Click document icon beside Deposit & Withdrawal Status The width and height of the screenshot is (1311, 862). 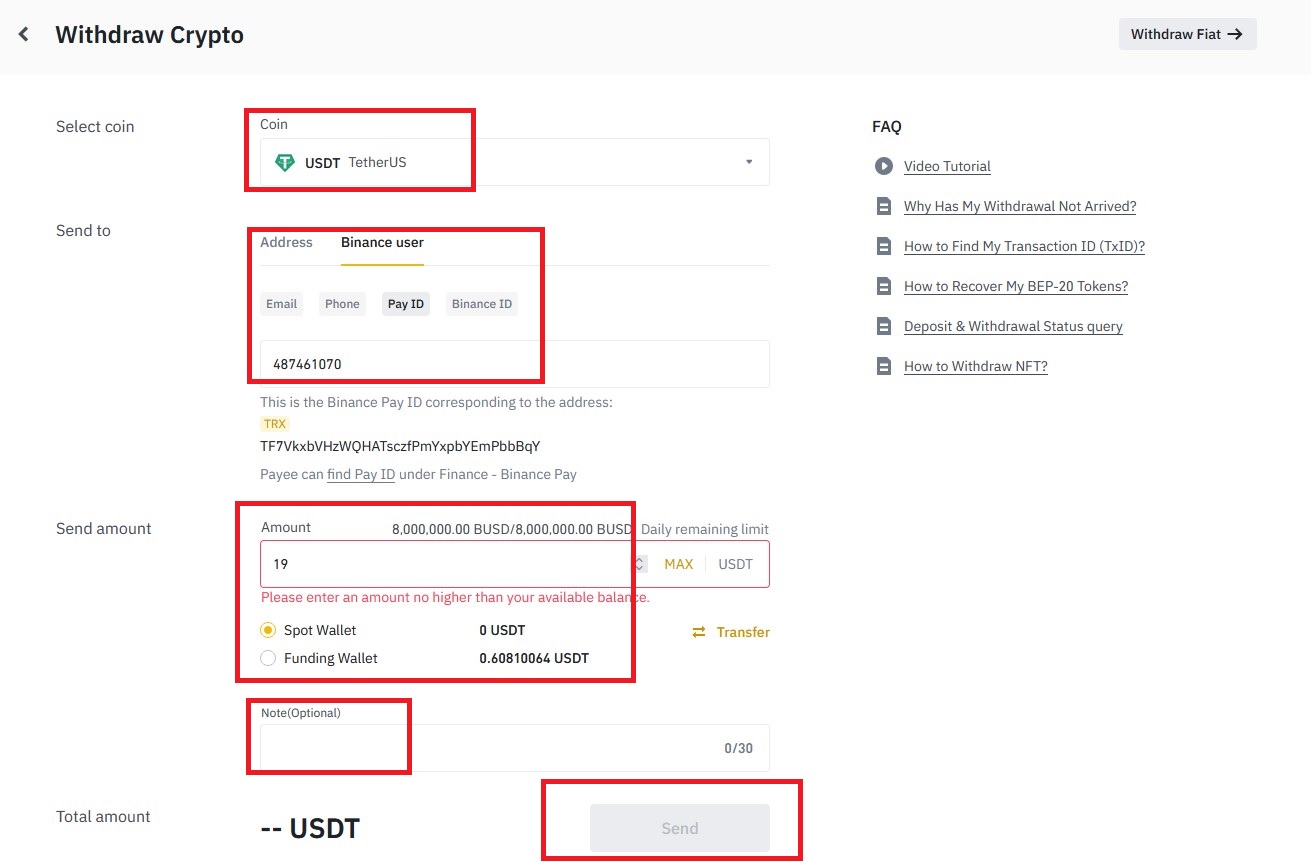(x=884, y=326)
